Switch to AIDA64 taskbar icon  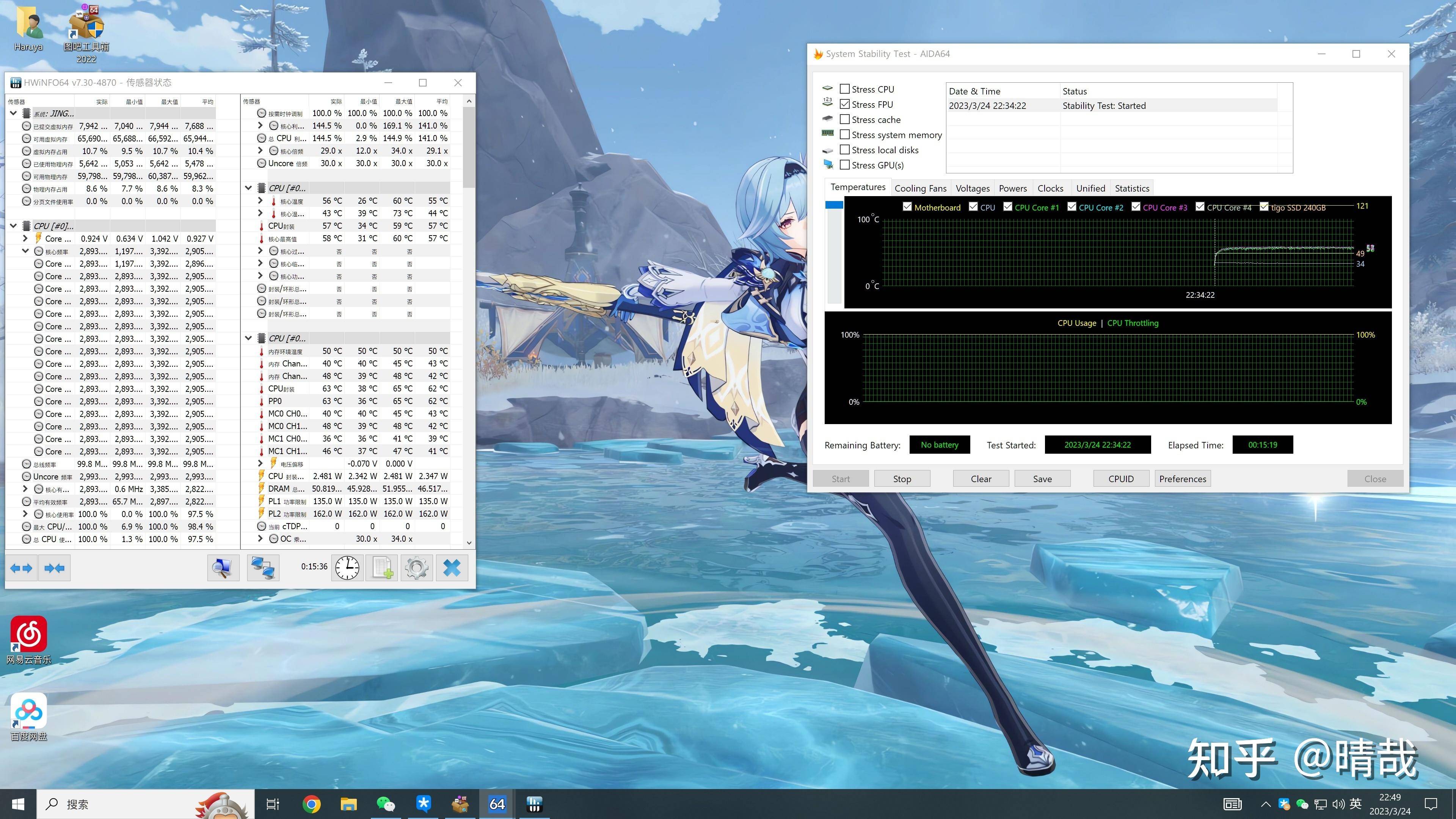[497, 804]
